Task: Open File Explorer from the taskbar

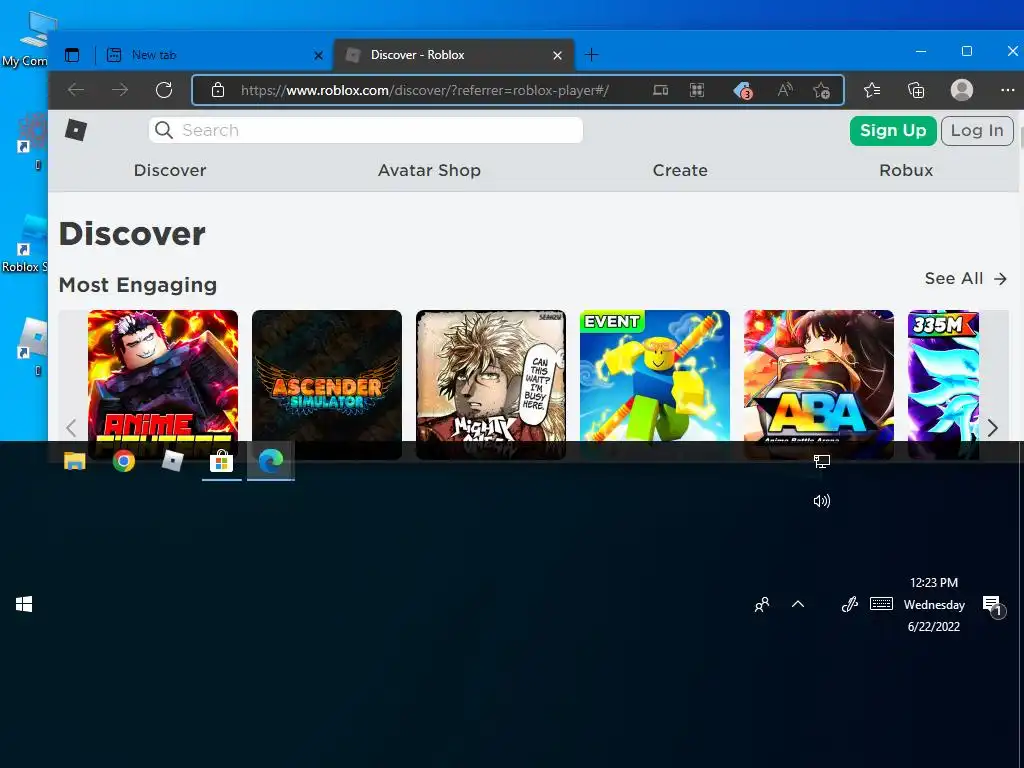Action: (x=74, y=462)
